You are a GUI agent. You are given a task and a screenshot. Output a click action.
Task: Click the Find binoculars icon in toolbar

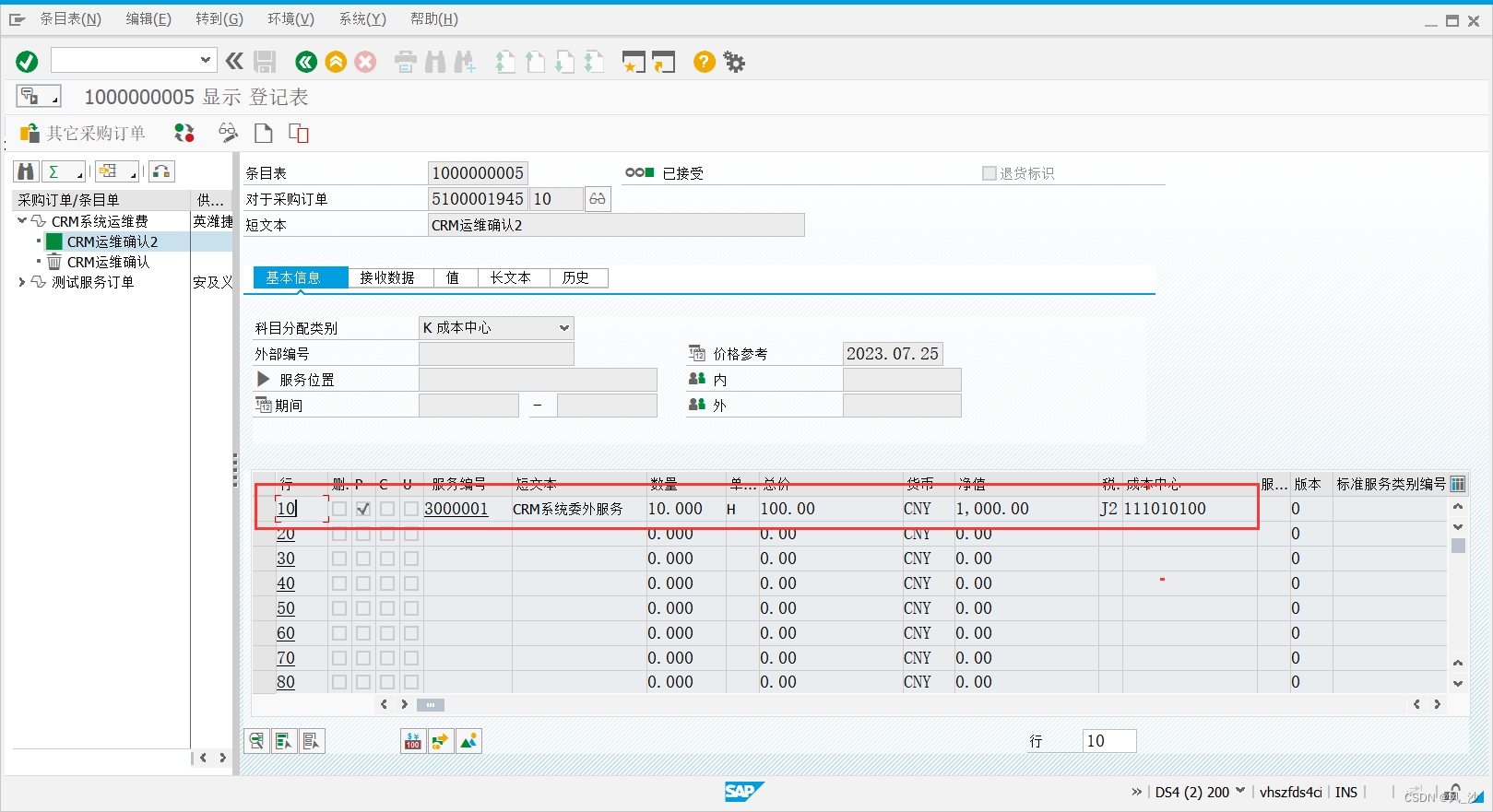click(x=435, y=62)
